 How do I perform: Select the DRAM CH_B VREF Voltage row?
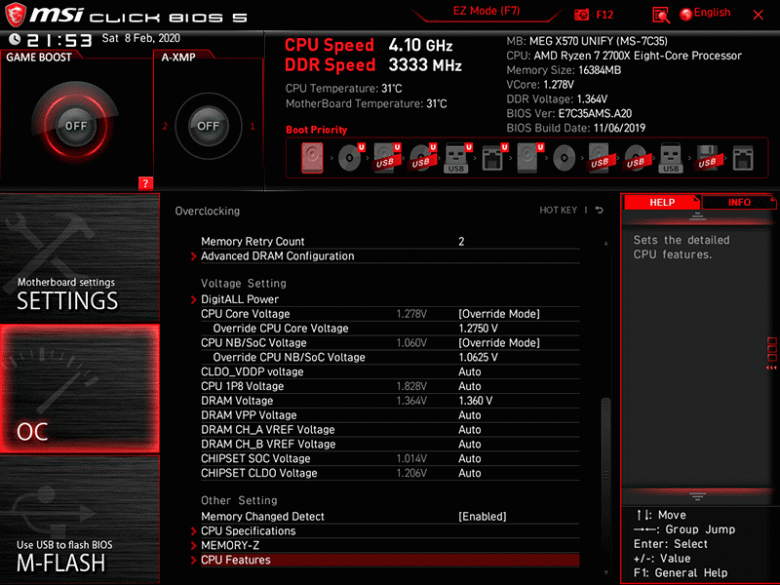tap(390, 444)
